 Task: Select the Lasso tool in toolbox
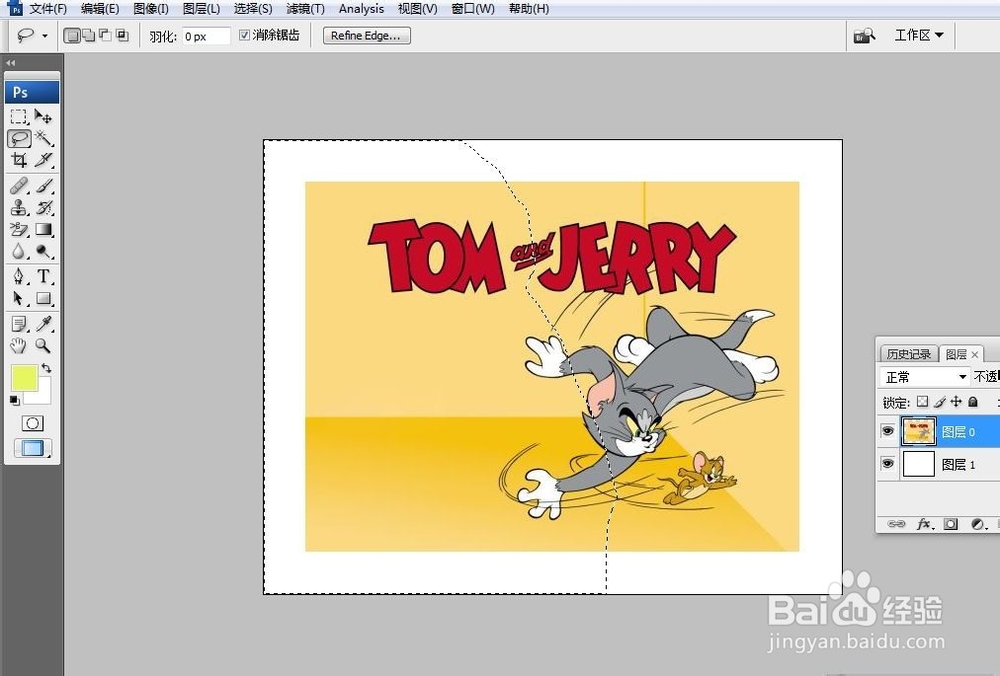point(19,138)
